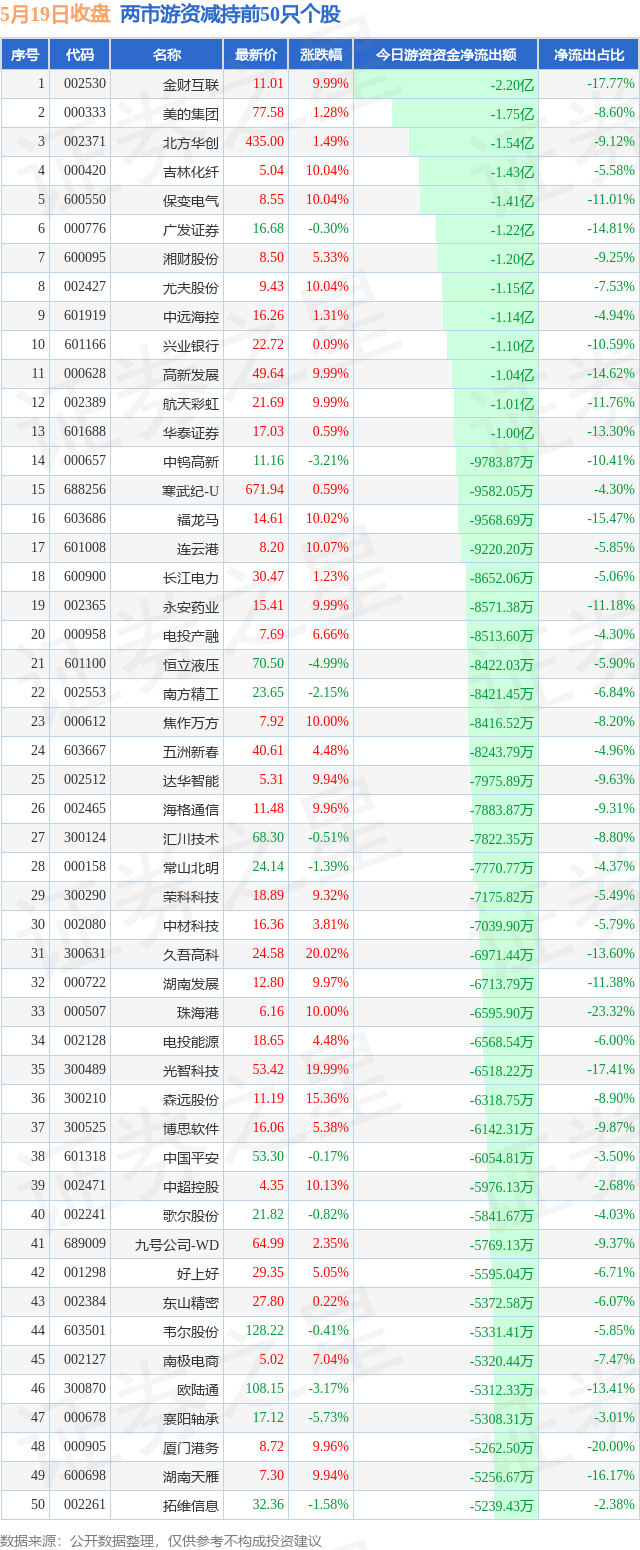640x1550 pixels.
Task: Click outflow value -8421.45万
Action: [x=502, y=694]
